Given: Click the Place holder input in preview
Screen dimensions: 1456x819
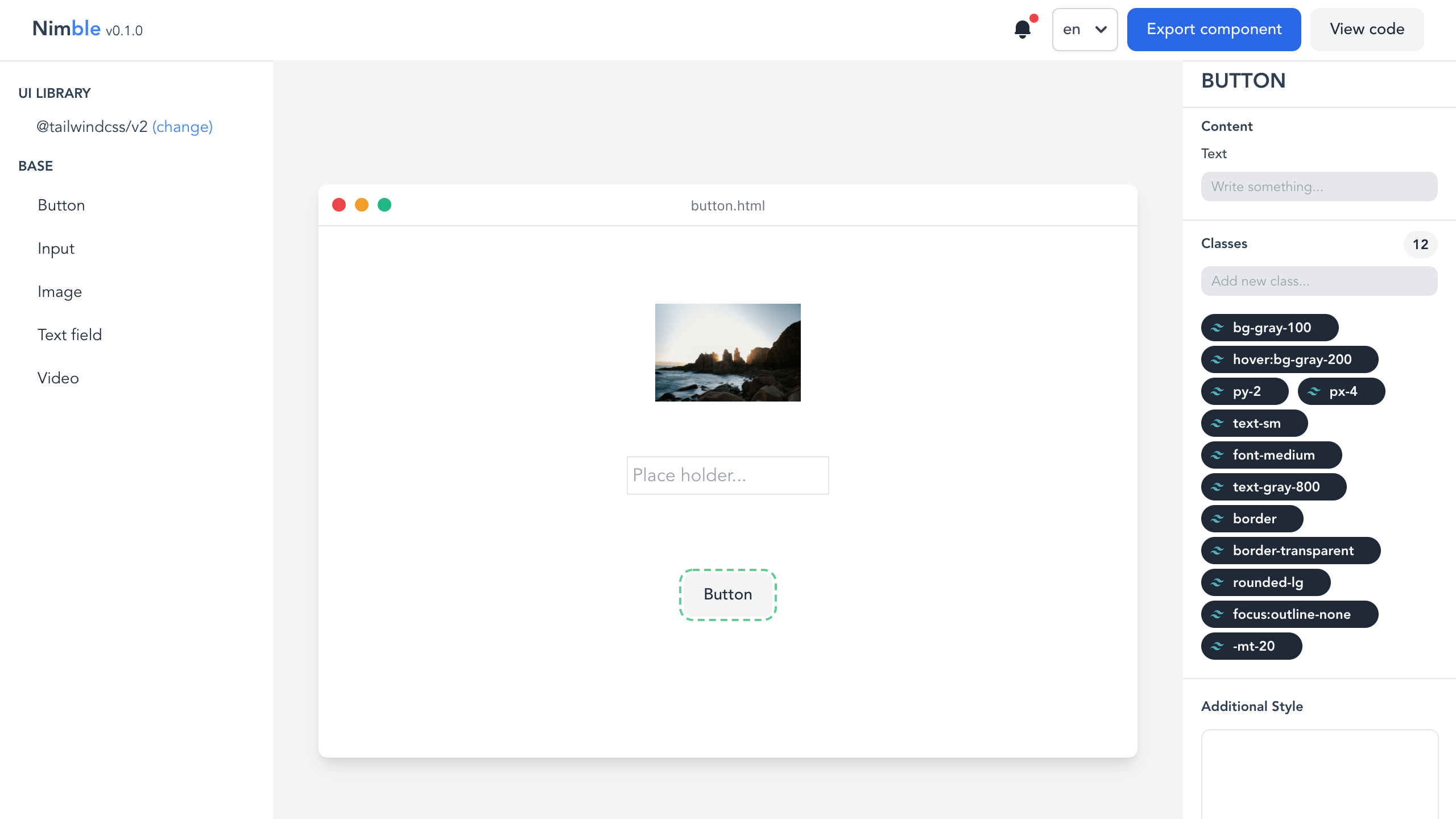Looking at the screenshot, I should pyautogui.click(x=727, y=475).
